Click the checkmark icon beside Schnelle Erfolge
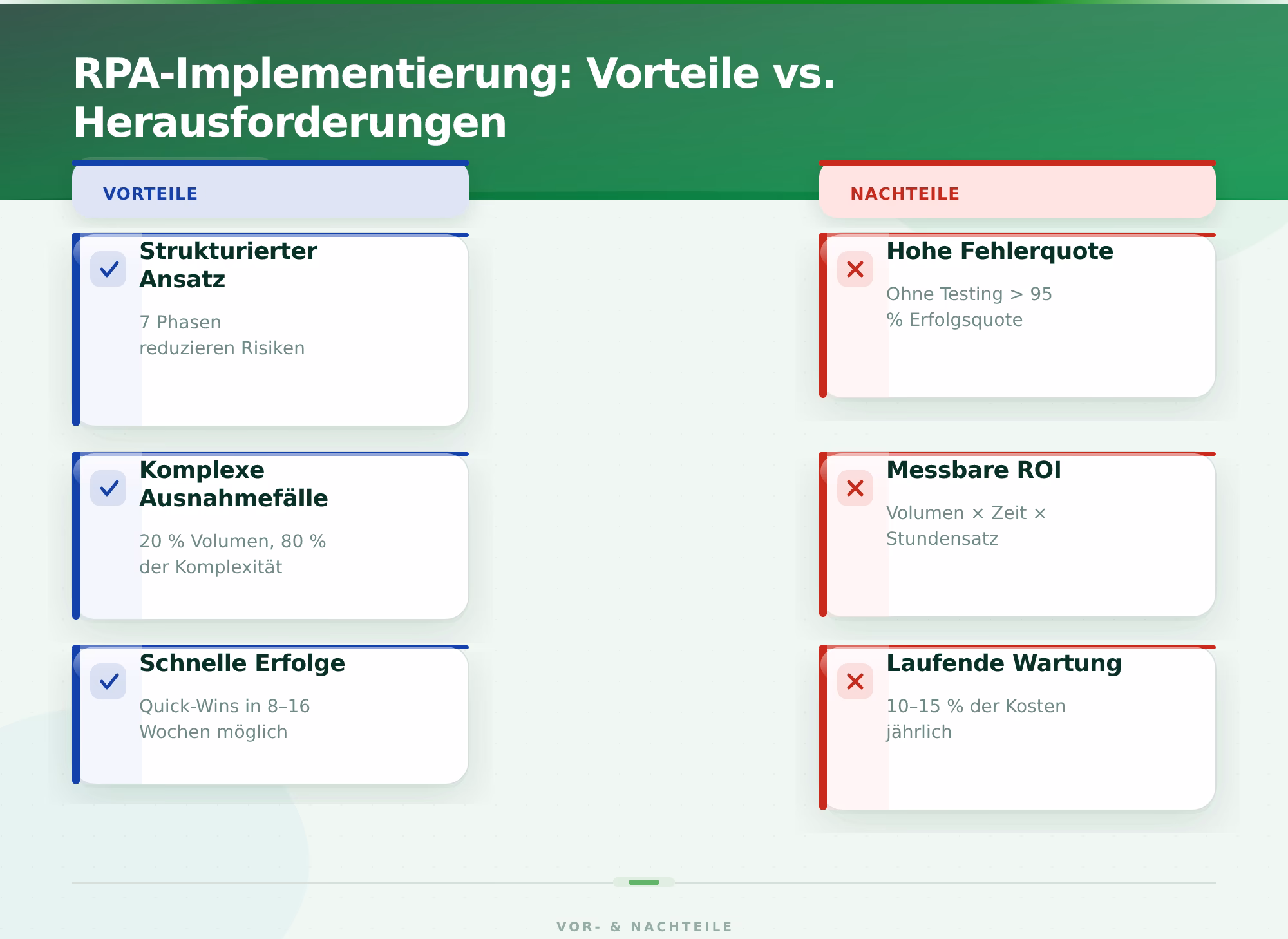 point(108,681)
